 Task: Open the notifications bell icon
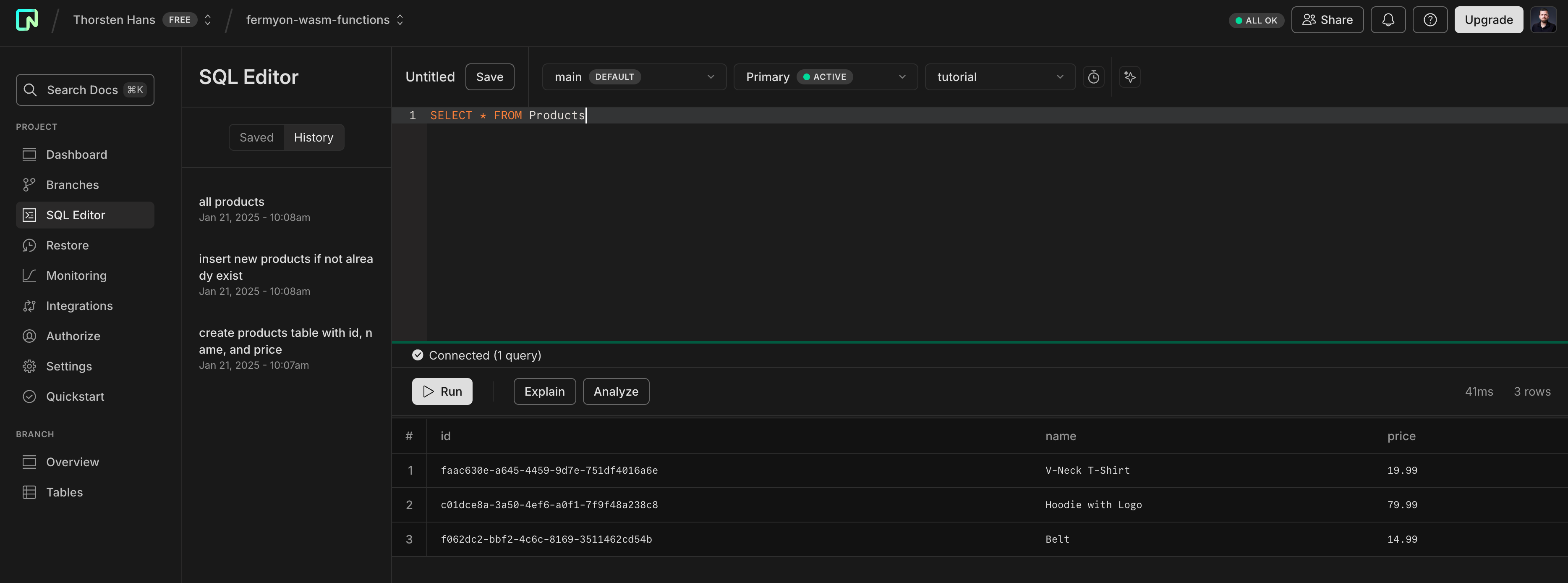click(x=1388, y=19)
